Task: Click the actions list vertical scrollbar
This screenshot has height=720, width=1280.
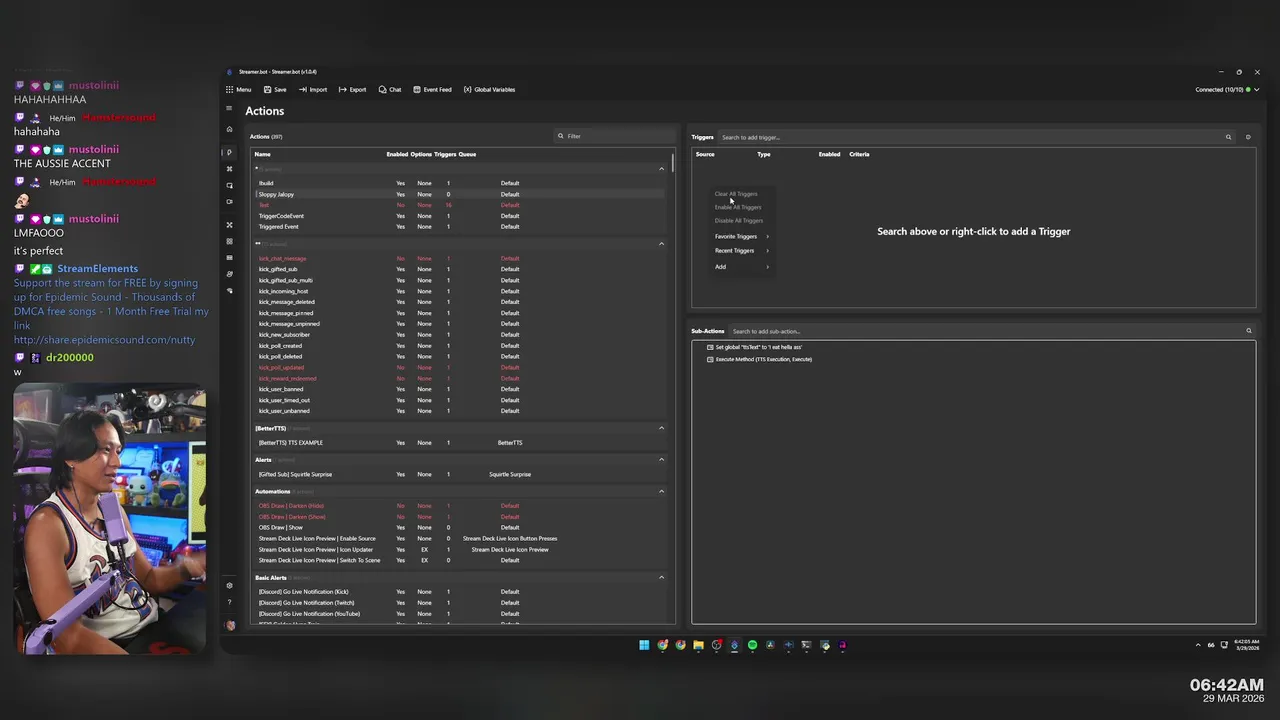Action: [674, 162]
